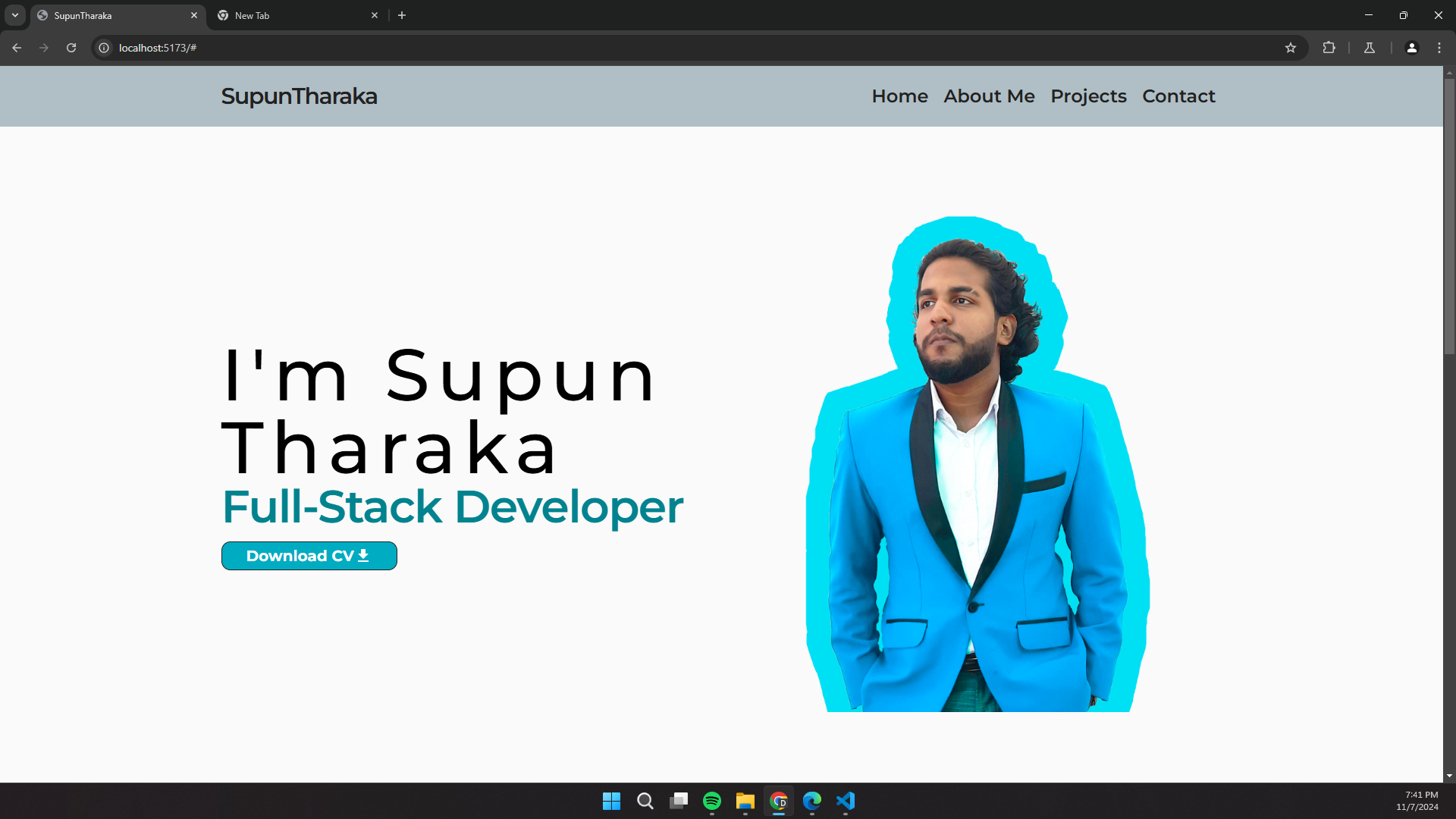1456x819 pixels.
Task: Reload the current page
Action: (x=71, y=48)
